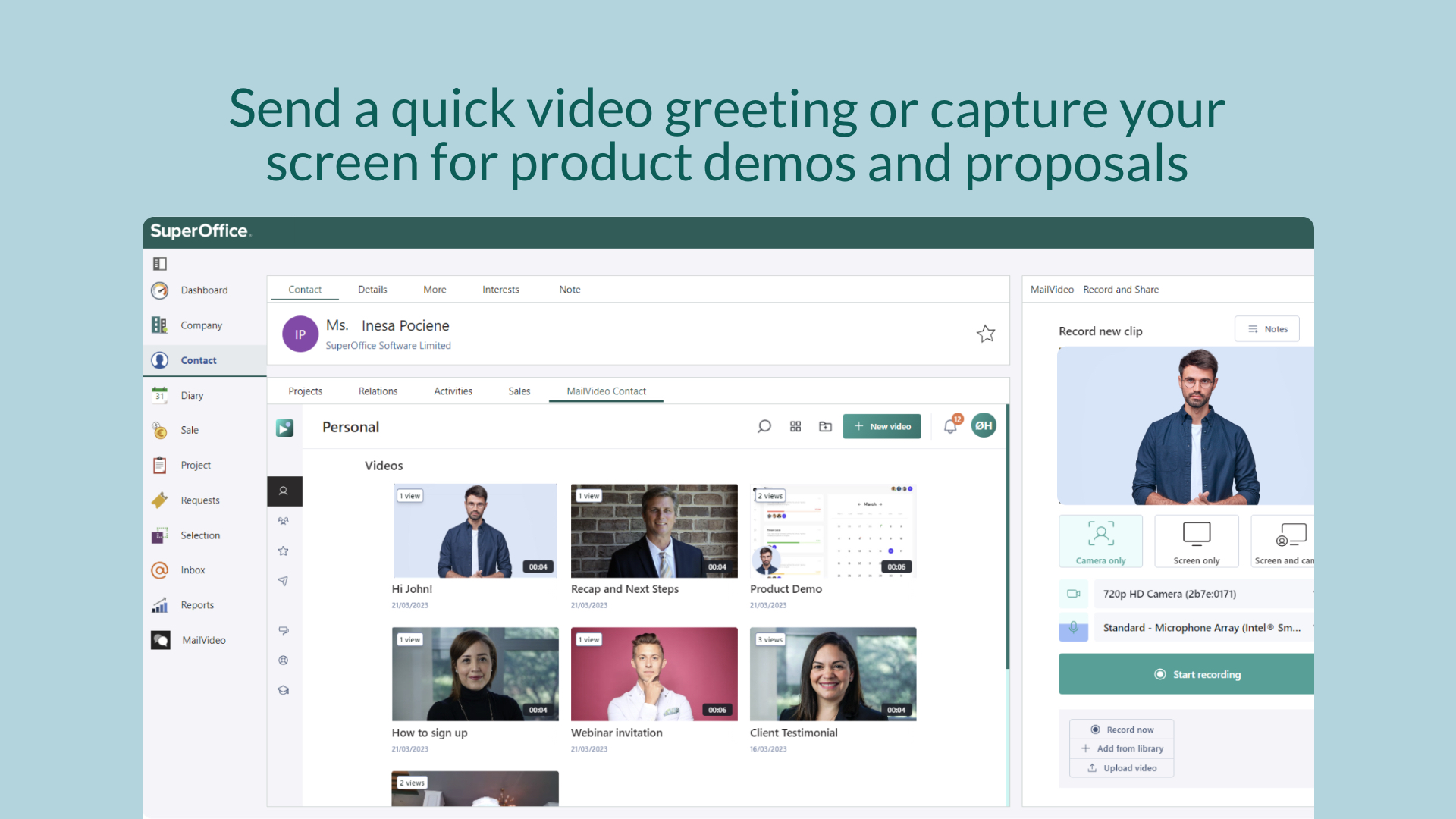The image size is (1456, 819).
Task: Click the MailVideo play logo icon
Action: (x=284, y=428)
